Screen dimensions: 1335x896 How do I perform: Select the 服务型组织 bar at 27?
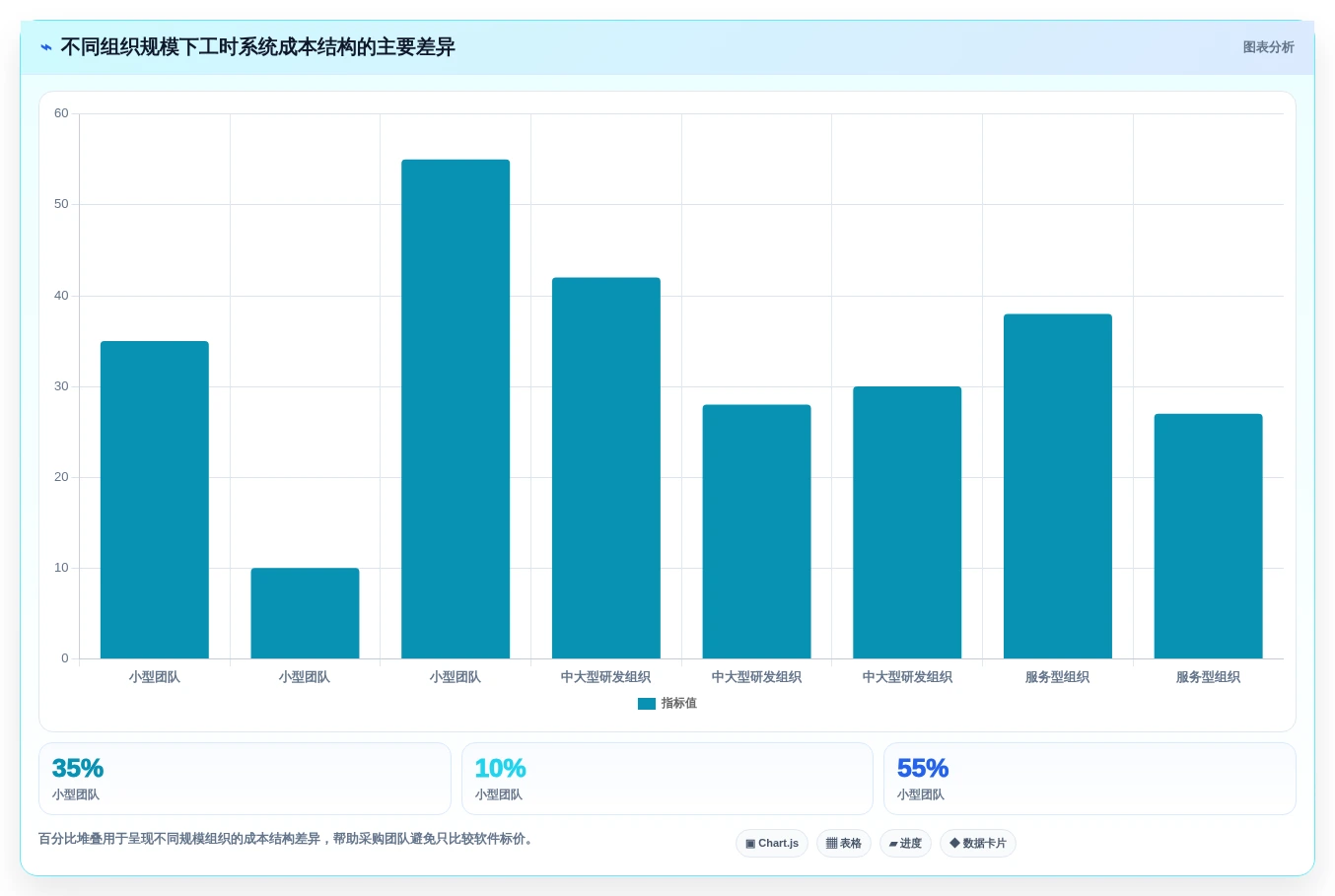pos(1208,536)
